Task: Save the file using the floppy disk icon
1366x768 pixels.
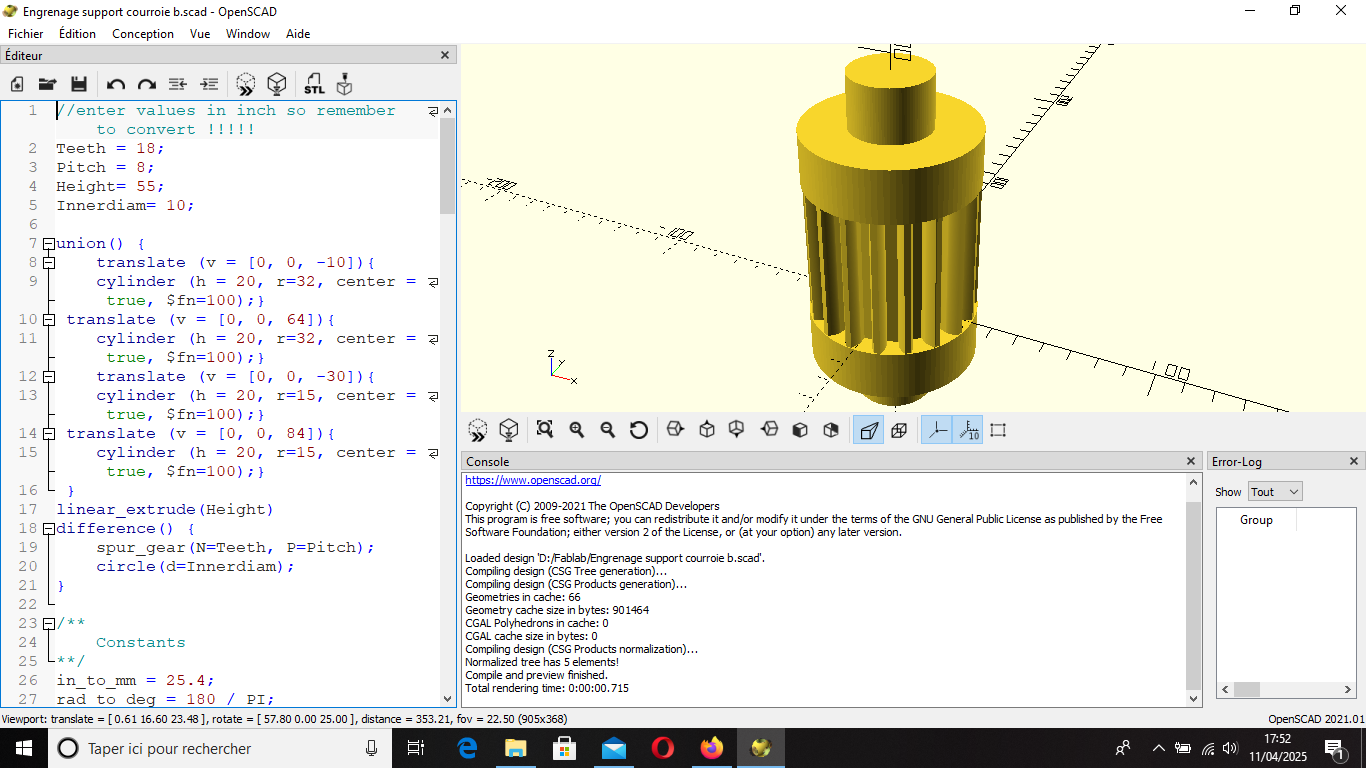Action: click(x=79, y=84)
